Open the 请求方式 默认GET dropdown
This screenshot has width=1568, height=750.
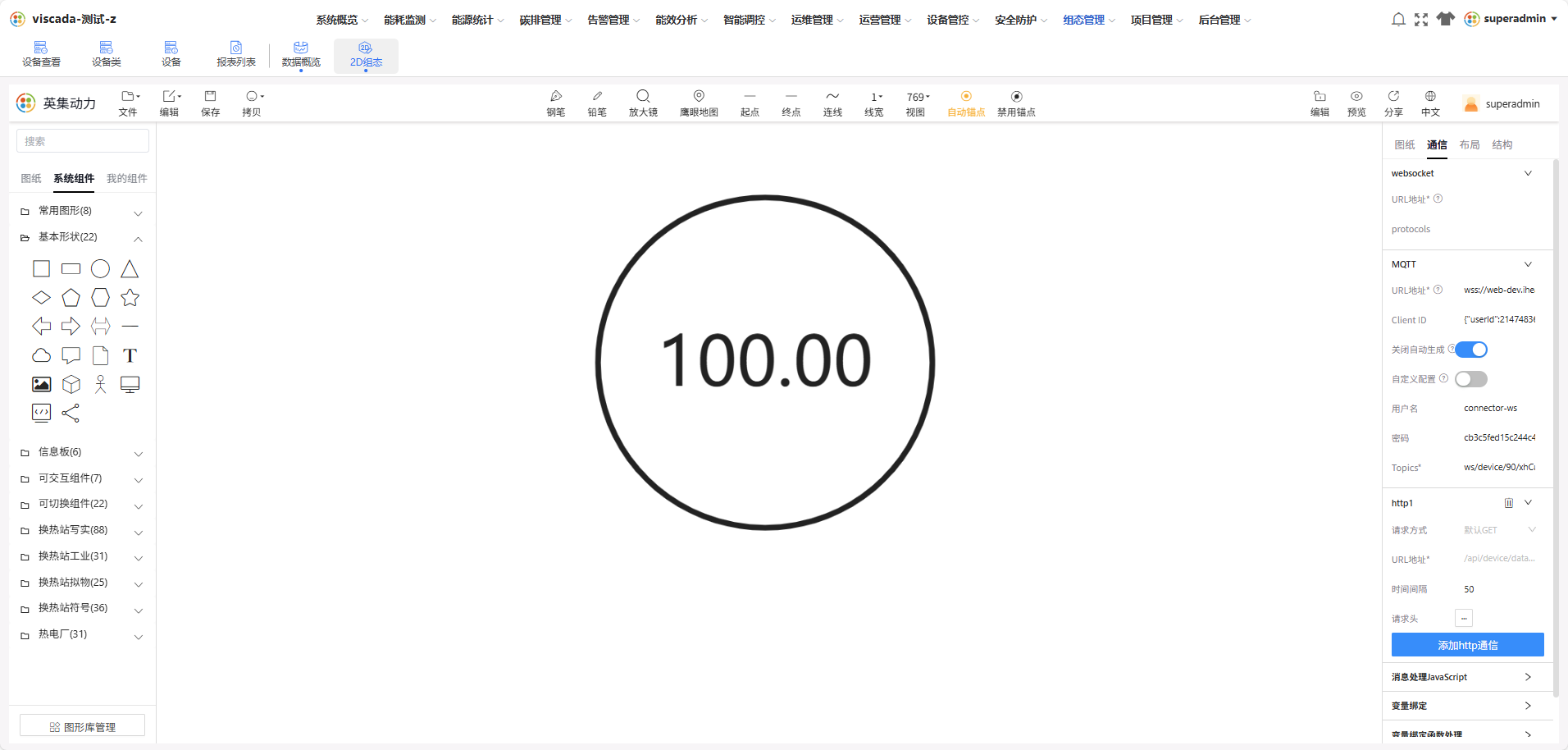(1499, 530)
